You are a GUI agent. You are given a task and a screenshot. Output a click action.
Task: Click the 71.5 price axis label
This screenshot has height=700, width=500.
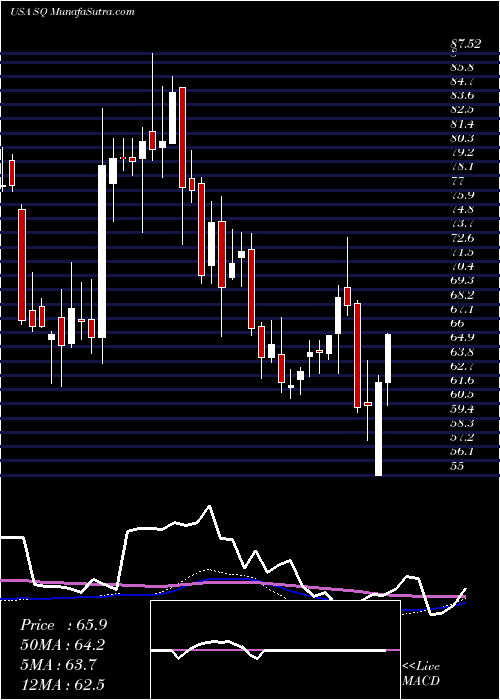tap(463, 252)
